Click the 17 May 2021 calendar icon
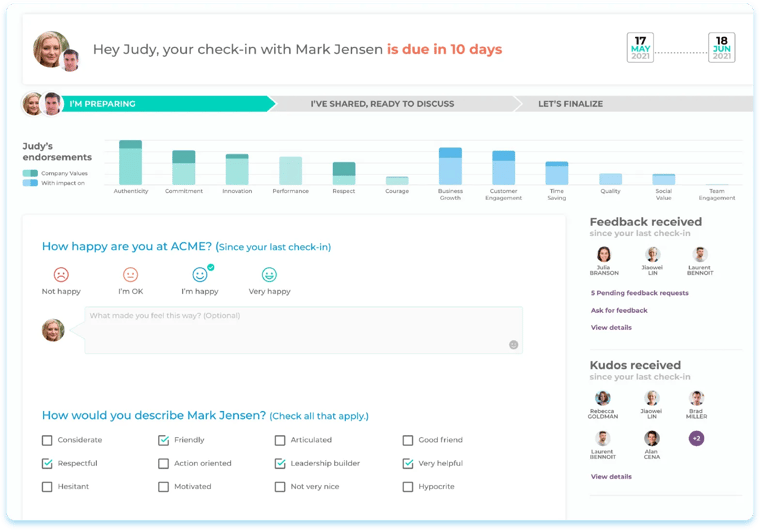Screen dimensions: 760x530 (640, 48)
